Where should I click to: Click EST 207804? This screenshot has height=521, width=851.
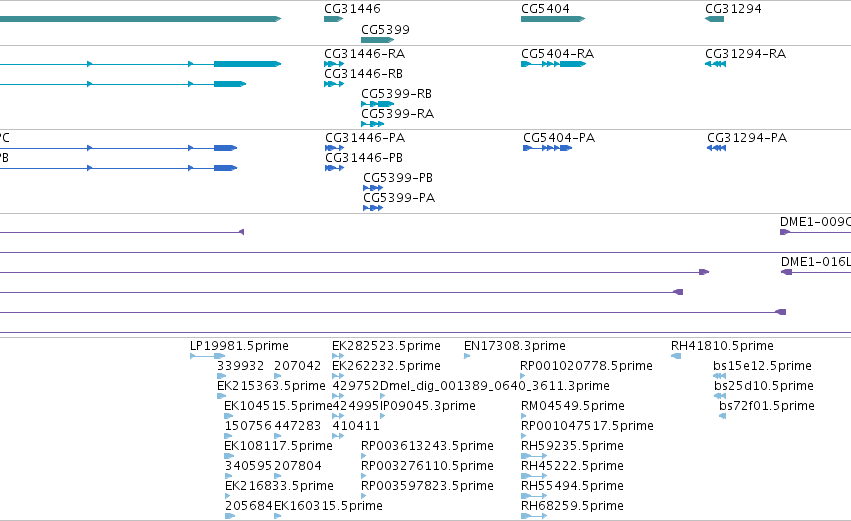coord(297,467)
